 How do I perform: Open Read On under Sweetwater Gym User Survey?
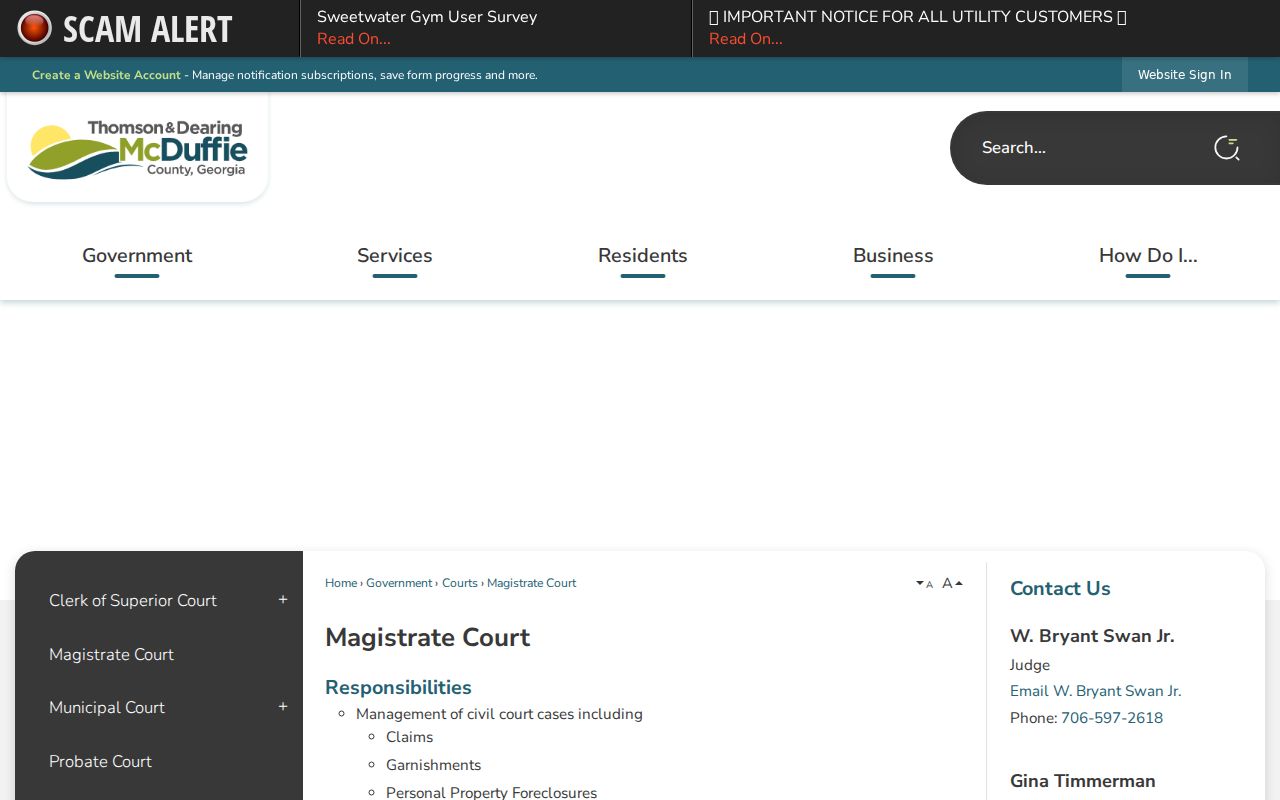(x=354, y=39)
